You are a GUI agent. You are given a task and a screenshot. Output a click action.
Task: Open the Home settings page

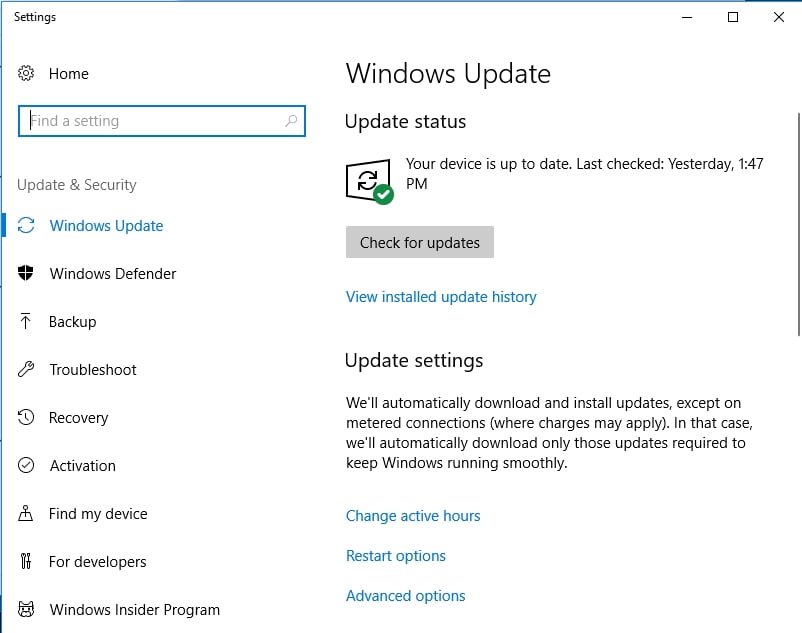point(69,74)
